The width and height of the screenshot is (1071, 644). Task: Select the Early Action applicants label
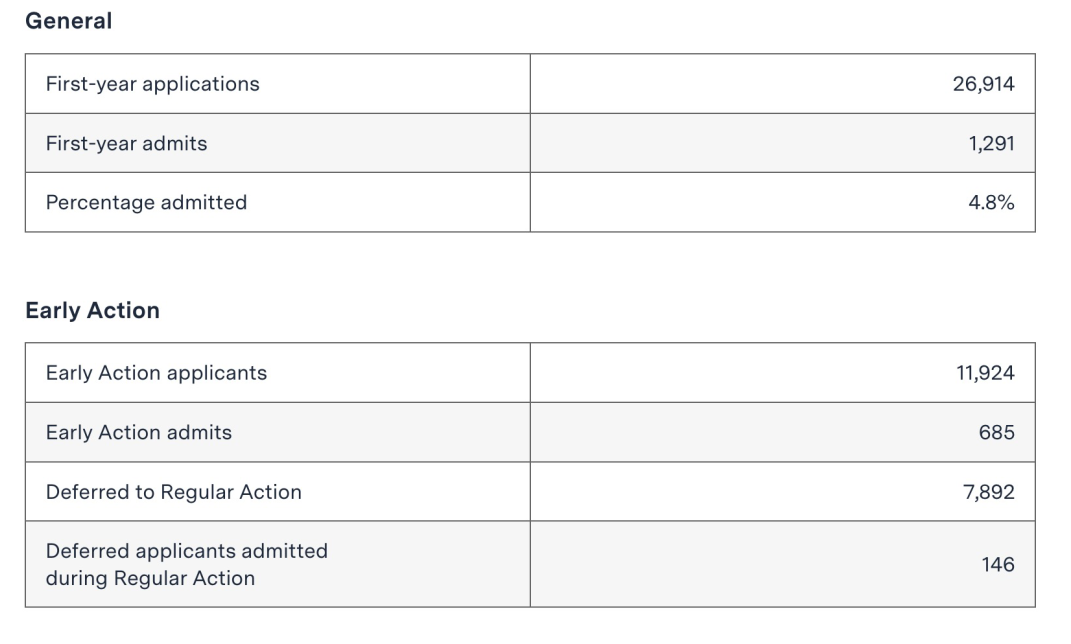click(156, 373)
